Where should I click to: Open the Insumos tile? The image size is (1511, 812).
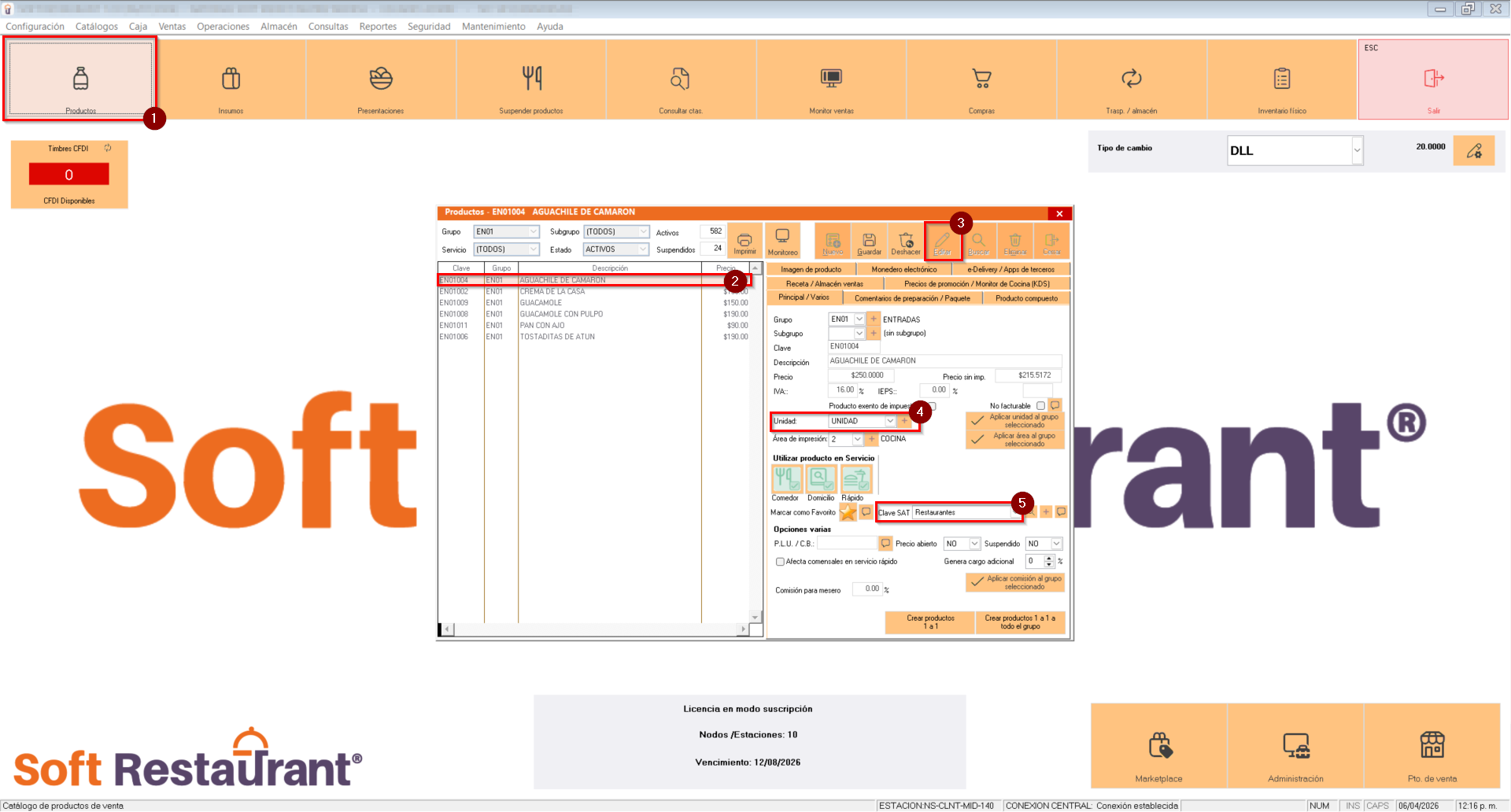231,79
